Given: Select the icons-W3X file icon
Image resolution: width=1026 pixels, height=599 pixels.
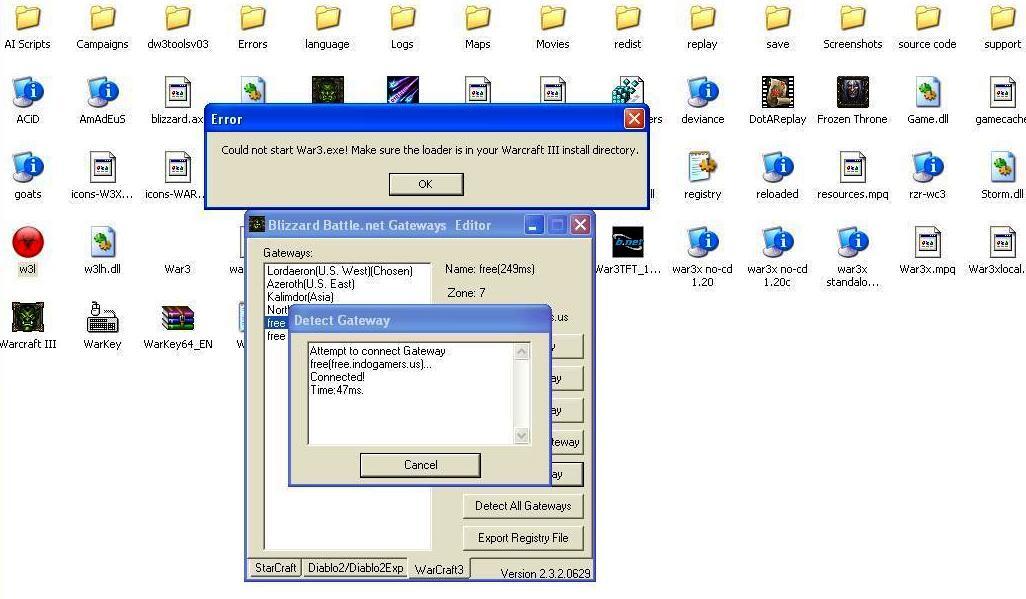Looking at the screenshot, I should click(x=102, y=167).
